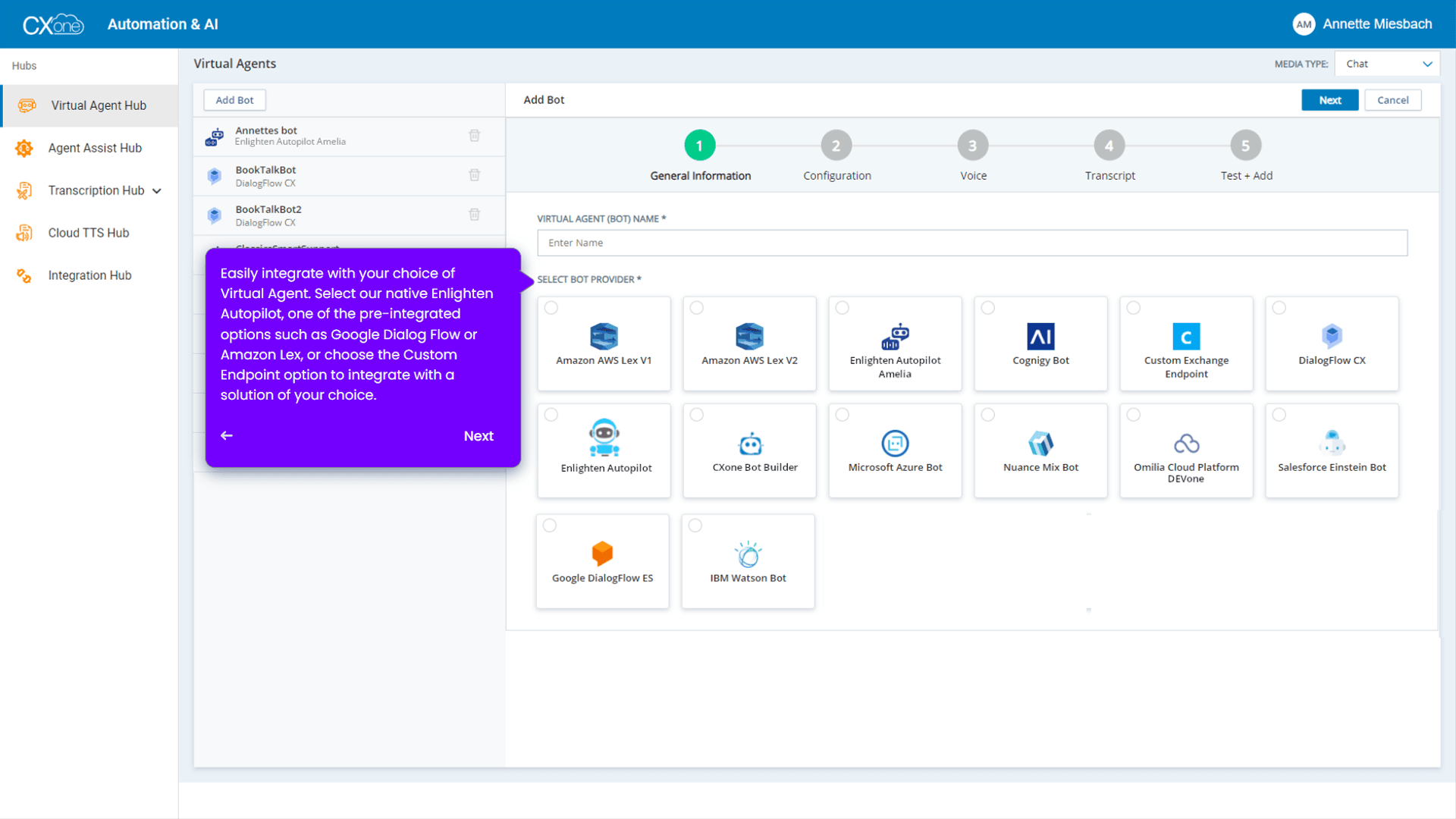Click the Add Bot button
Screen dimensions: 1456x819
pos(234,99)
